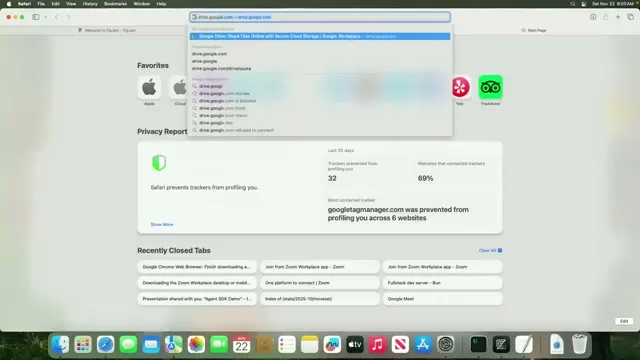Open the TripAdvisor favorite tile
This screenshot has width=640, height=360.
click(x=491, y=87)
